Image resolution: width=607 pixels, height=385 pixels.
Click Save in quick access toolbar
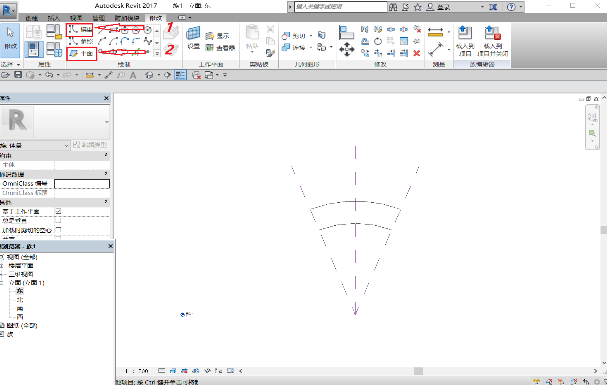18,75
